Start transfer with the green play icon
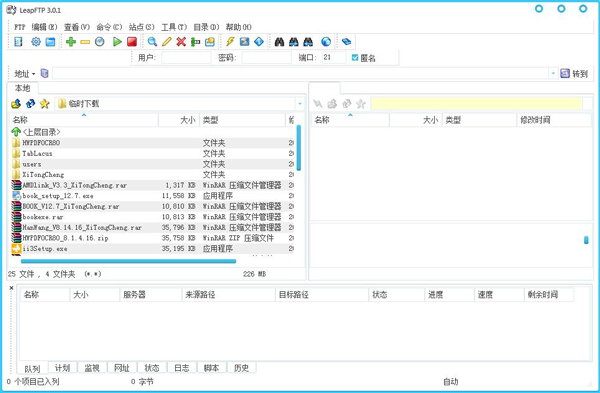The image size is (600, 393). (x=117, y=42)
